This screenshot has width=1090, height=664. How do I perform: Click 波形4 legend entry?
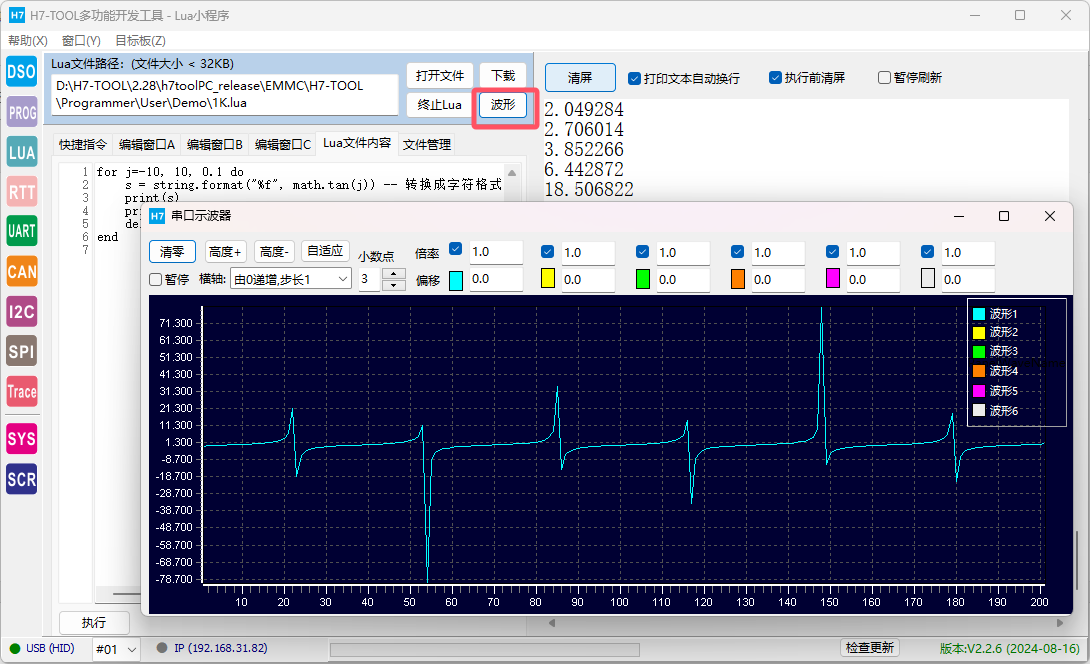point(995,371)
